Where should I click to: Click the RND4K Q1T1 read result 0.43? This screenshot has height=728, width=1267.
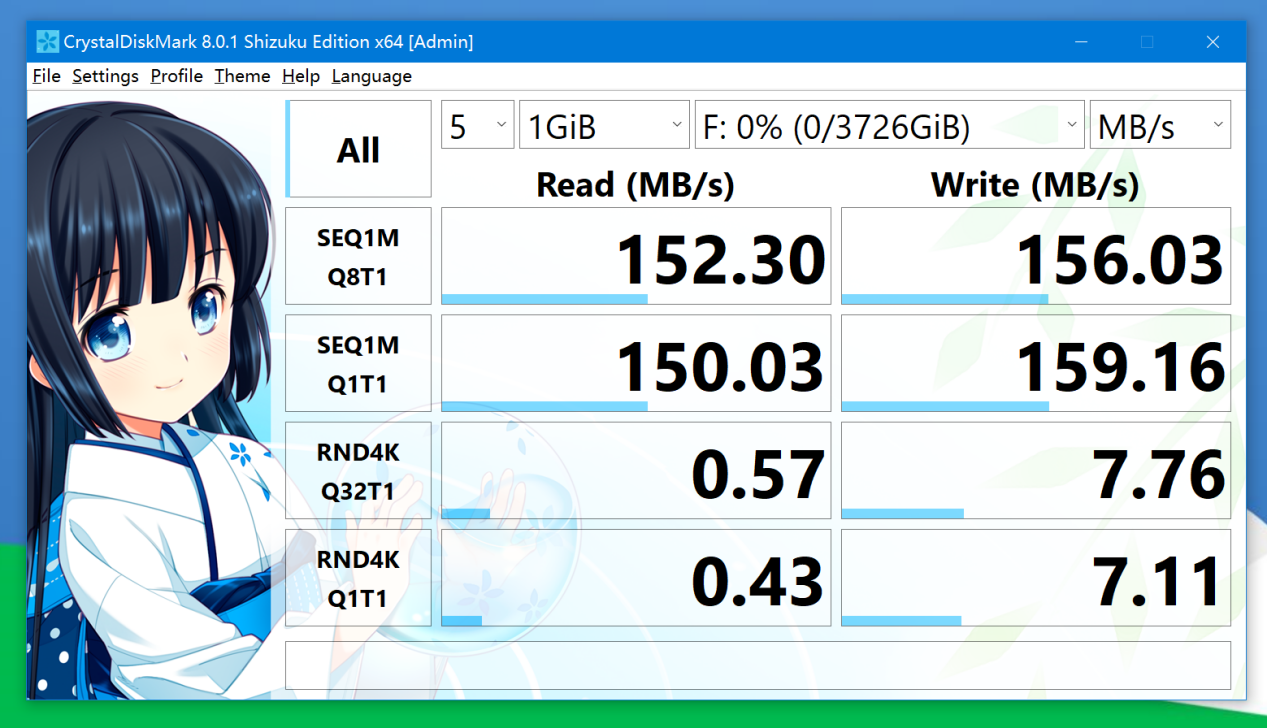tap(636, 578)
